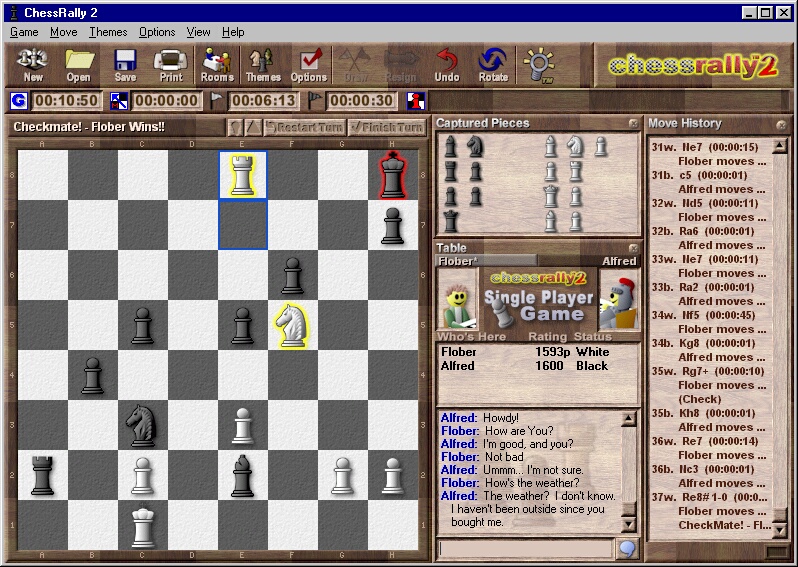Click the triangle button beside Restart Turn
798x567 pixels.
254,127
